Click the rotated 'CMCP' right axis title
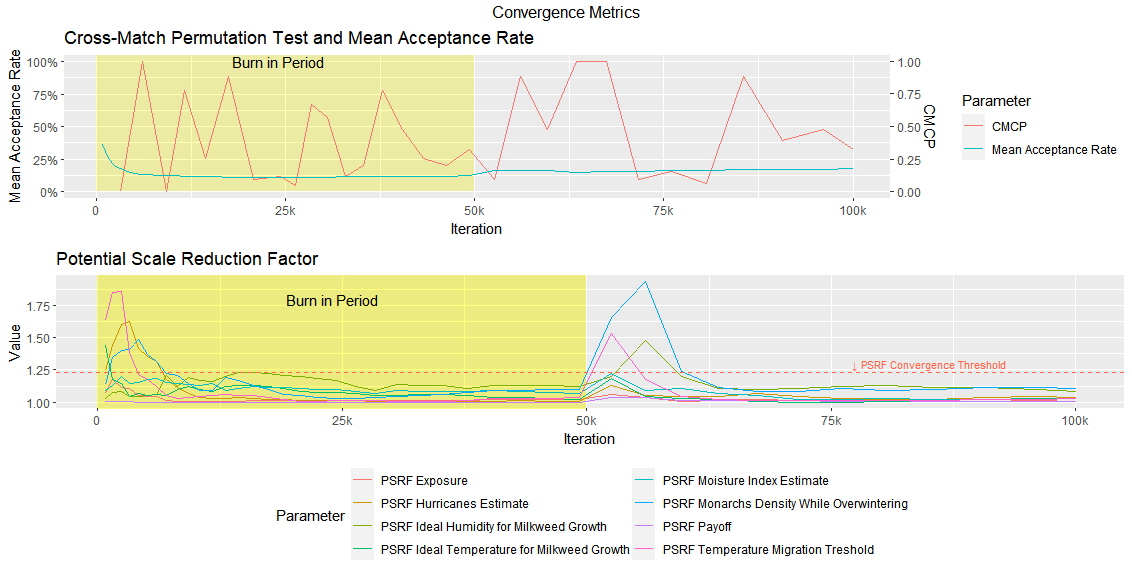The image size is (1132, 575). tap(929, 126)
